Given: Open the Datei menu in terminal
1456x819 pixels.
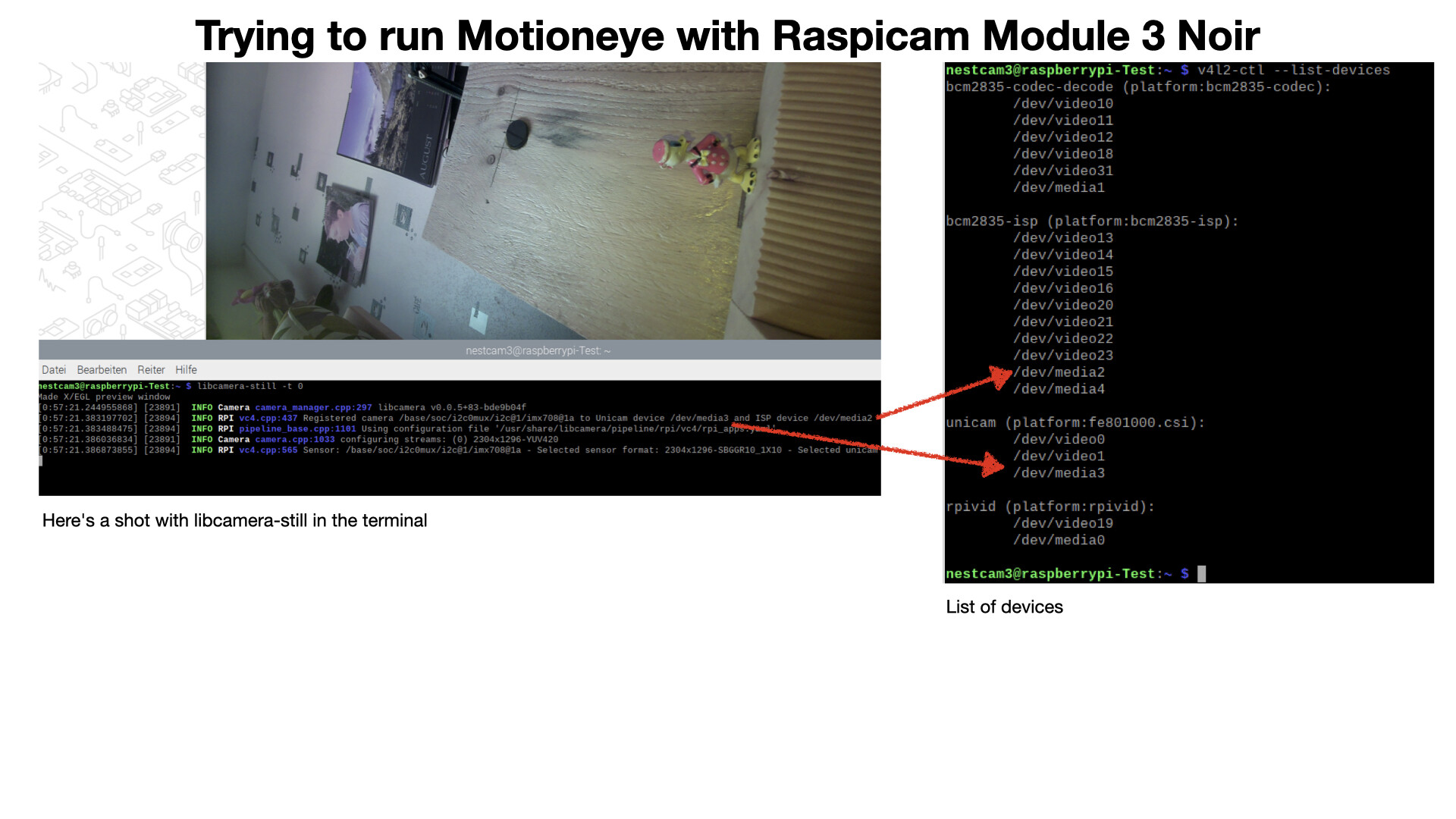Looking at the screenshot, I should [54, 370].
